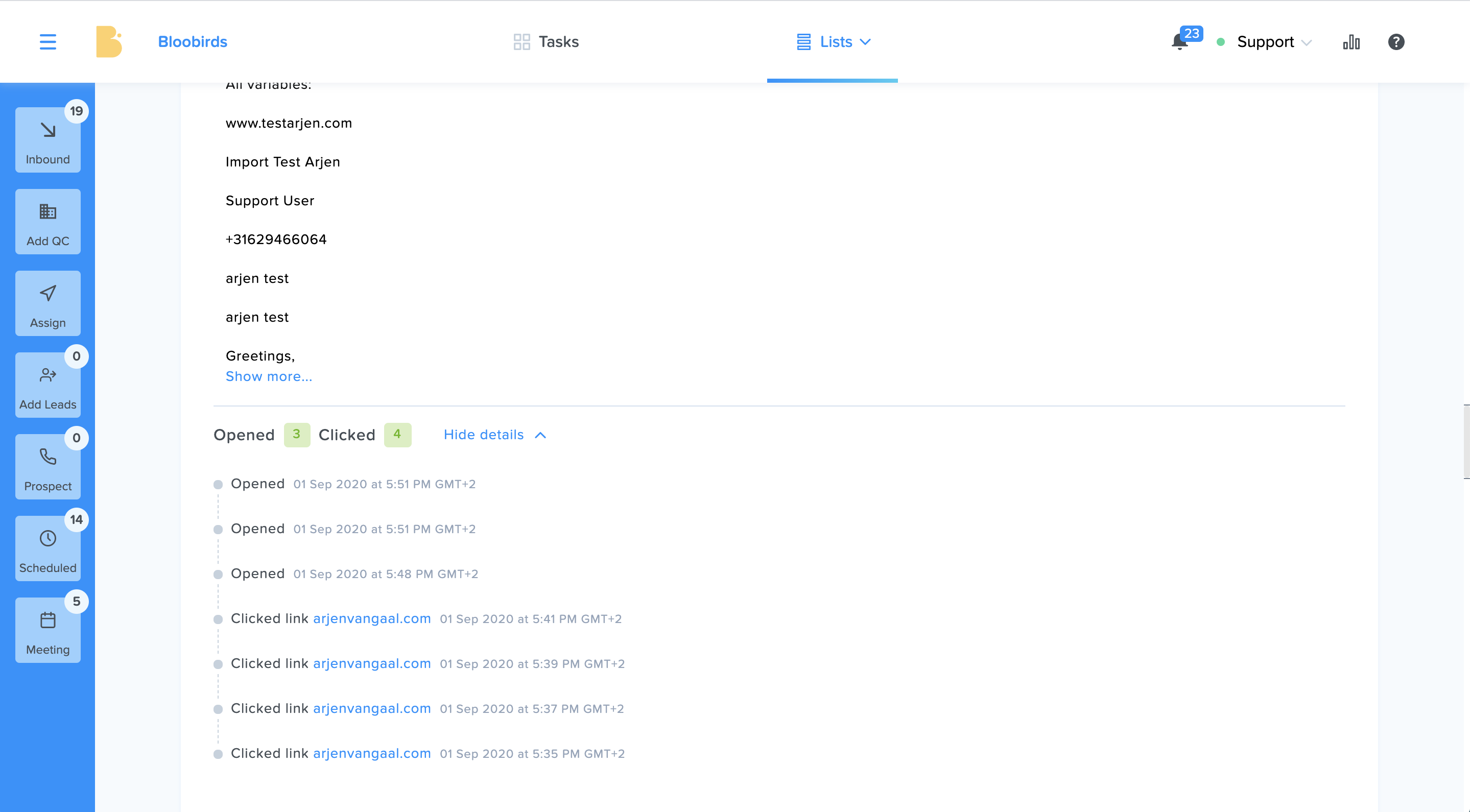Click the www.testarjen.com text
The image size is (1470, 812).
[x=289, y=123]
